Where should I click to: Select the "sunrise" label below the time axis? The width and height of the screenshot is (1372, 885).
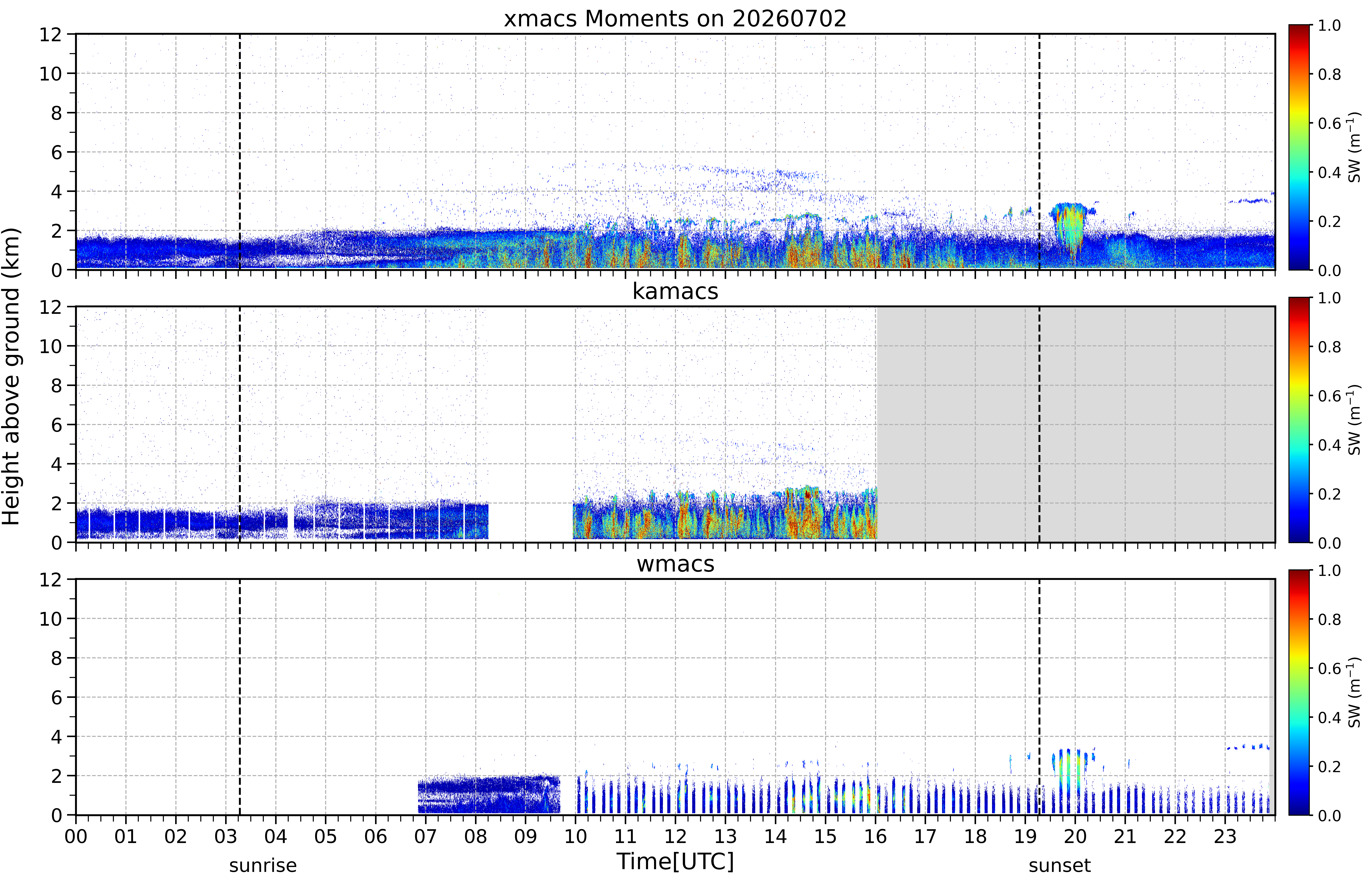point(263,865)
